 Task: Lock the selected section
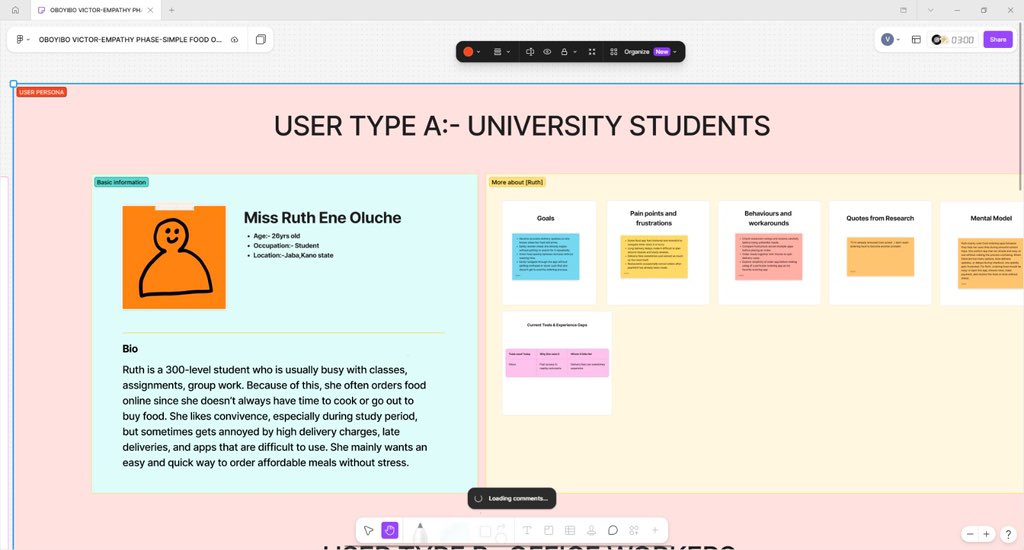(x=564, y=52)
